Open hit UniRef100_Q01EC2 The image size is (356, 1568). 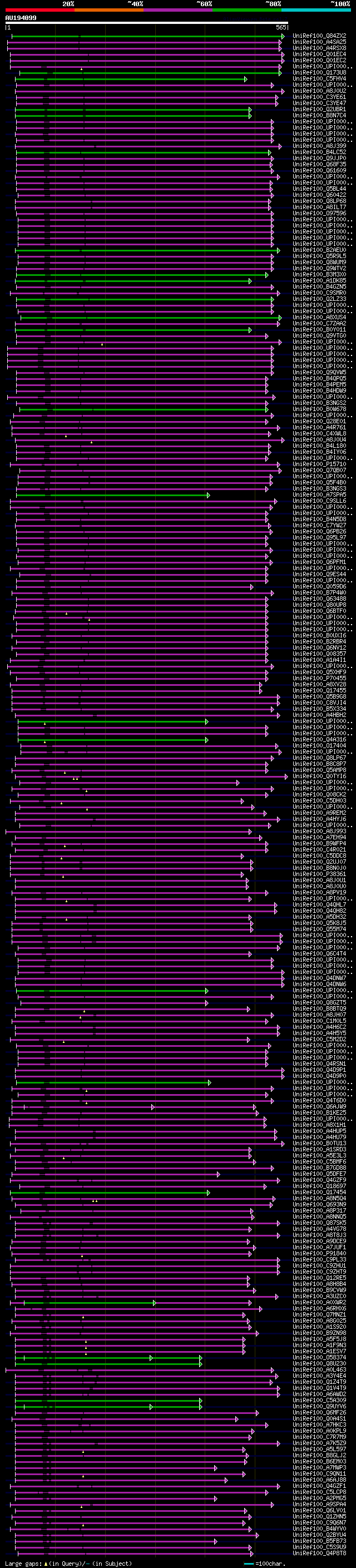coord(319,60)
